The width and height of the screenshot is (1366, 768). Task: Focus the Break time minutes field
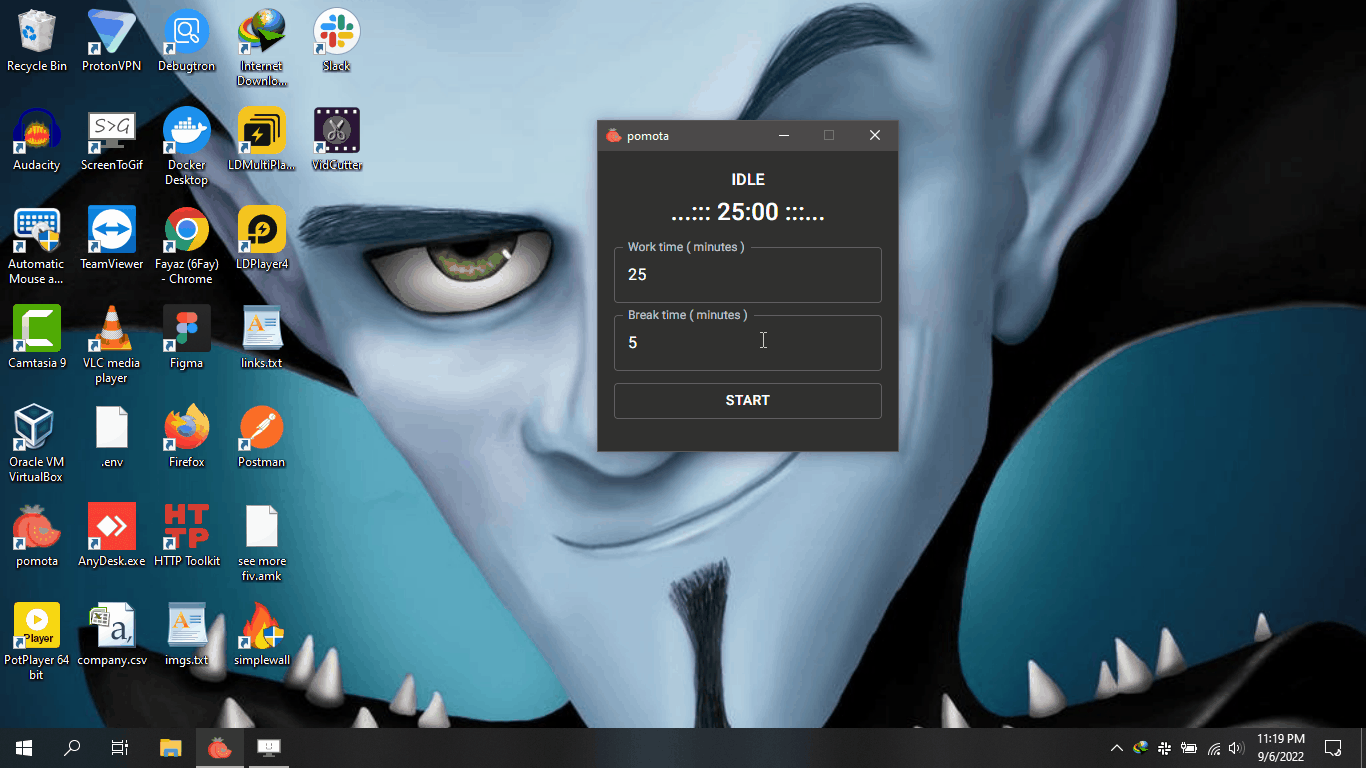pyautogui.click(x=747, y=343)
